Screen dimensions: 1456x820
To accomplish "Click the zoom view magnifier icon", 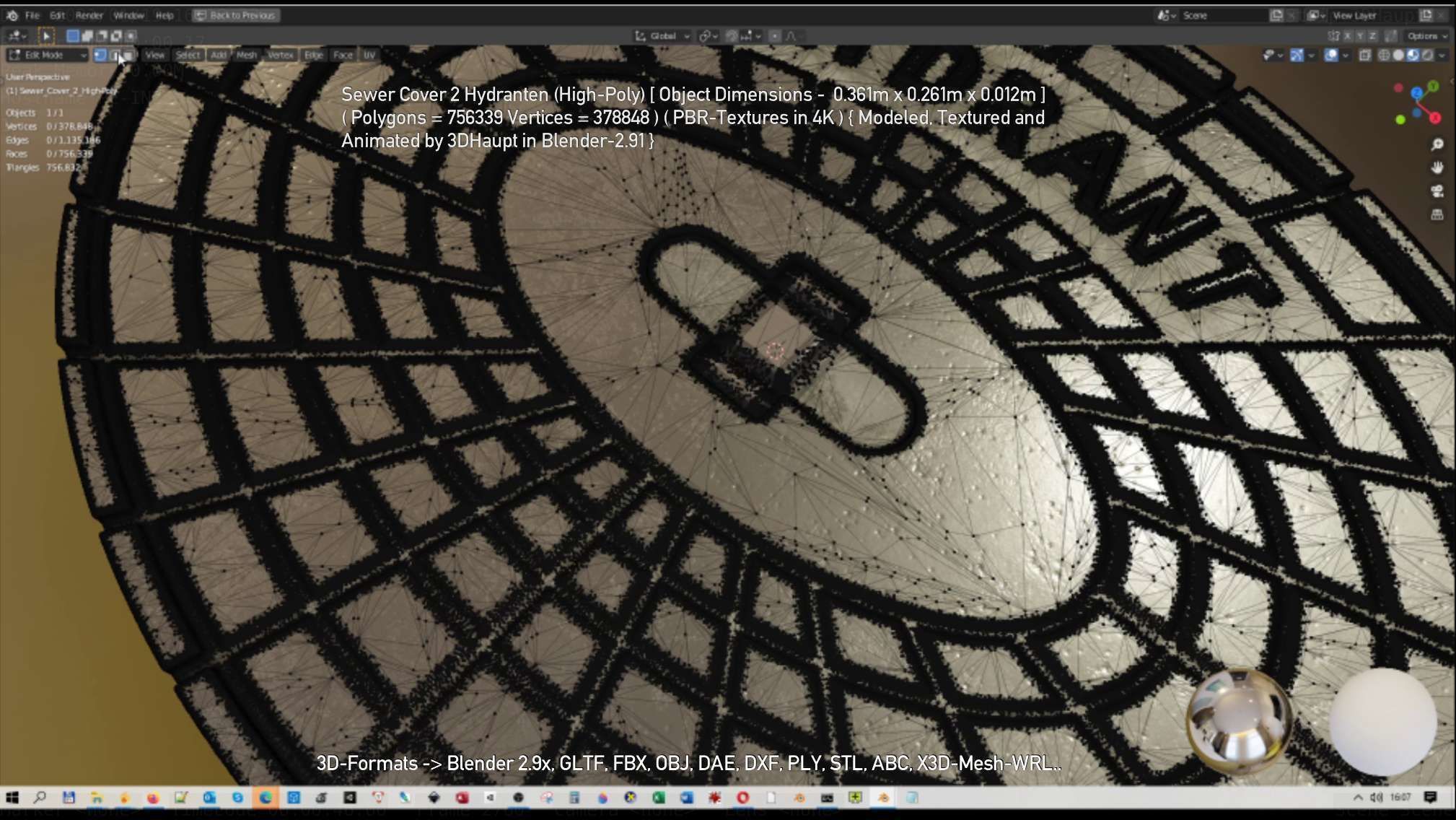I will point(1437,144).
